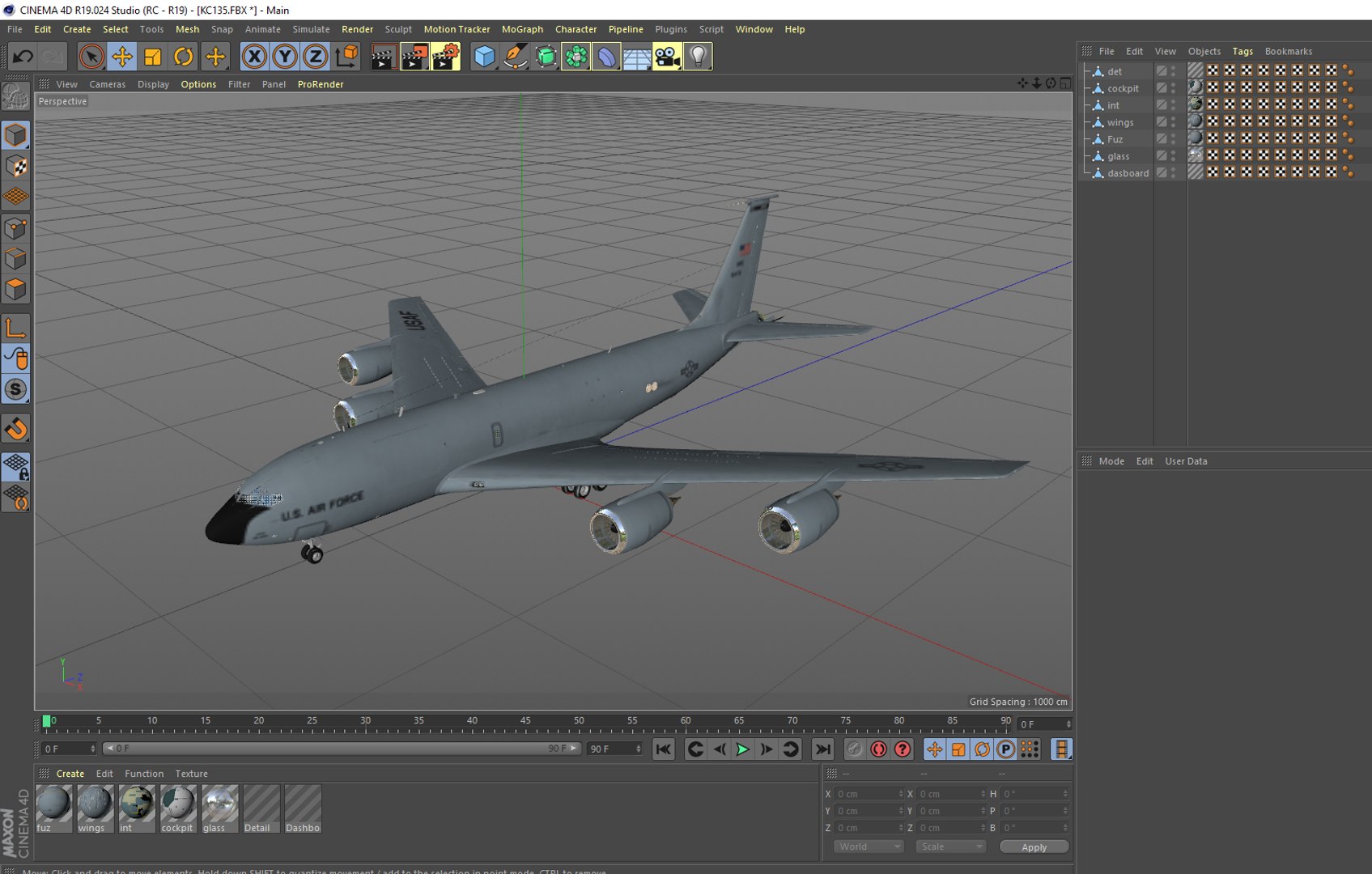Click the X position input field
1372x874 pixels.
869,794
